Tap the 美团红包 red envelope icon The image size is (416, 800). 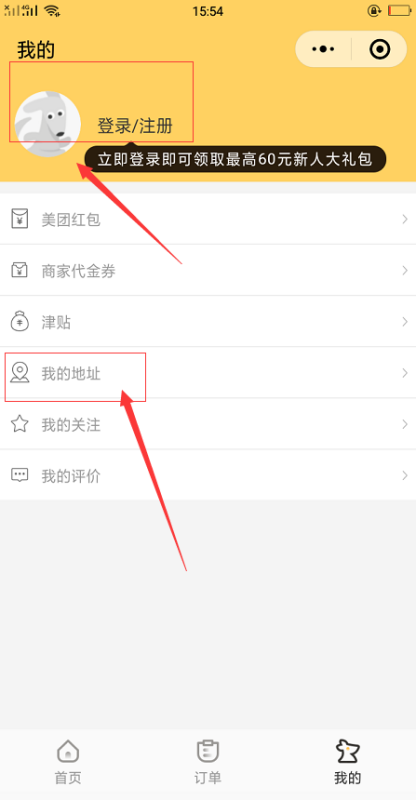[x=19, y=219]
